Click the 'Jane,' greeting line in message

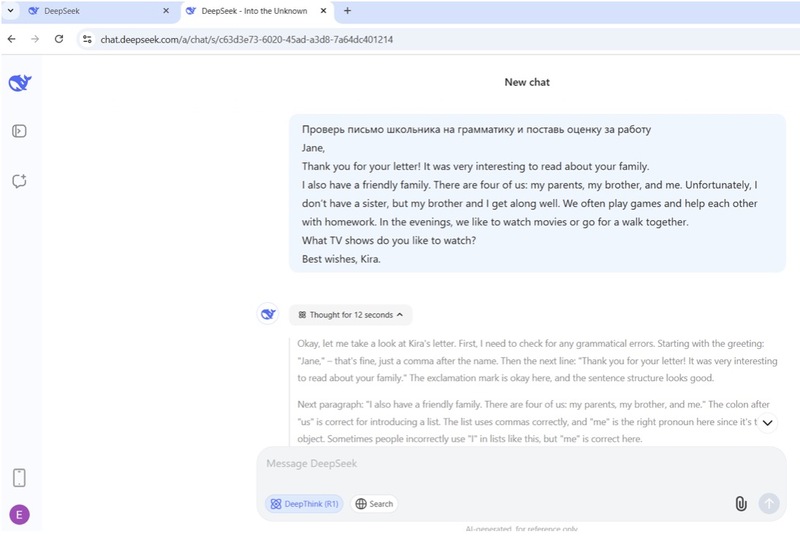tap(313, 148)
